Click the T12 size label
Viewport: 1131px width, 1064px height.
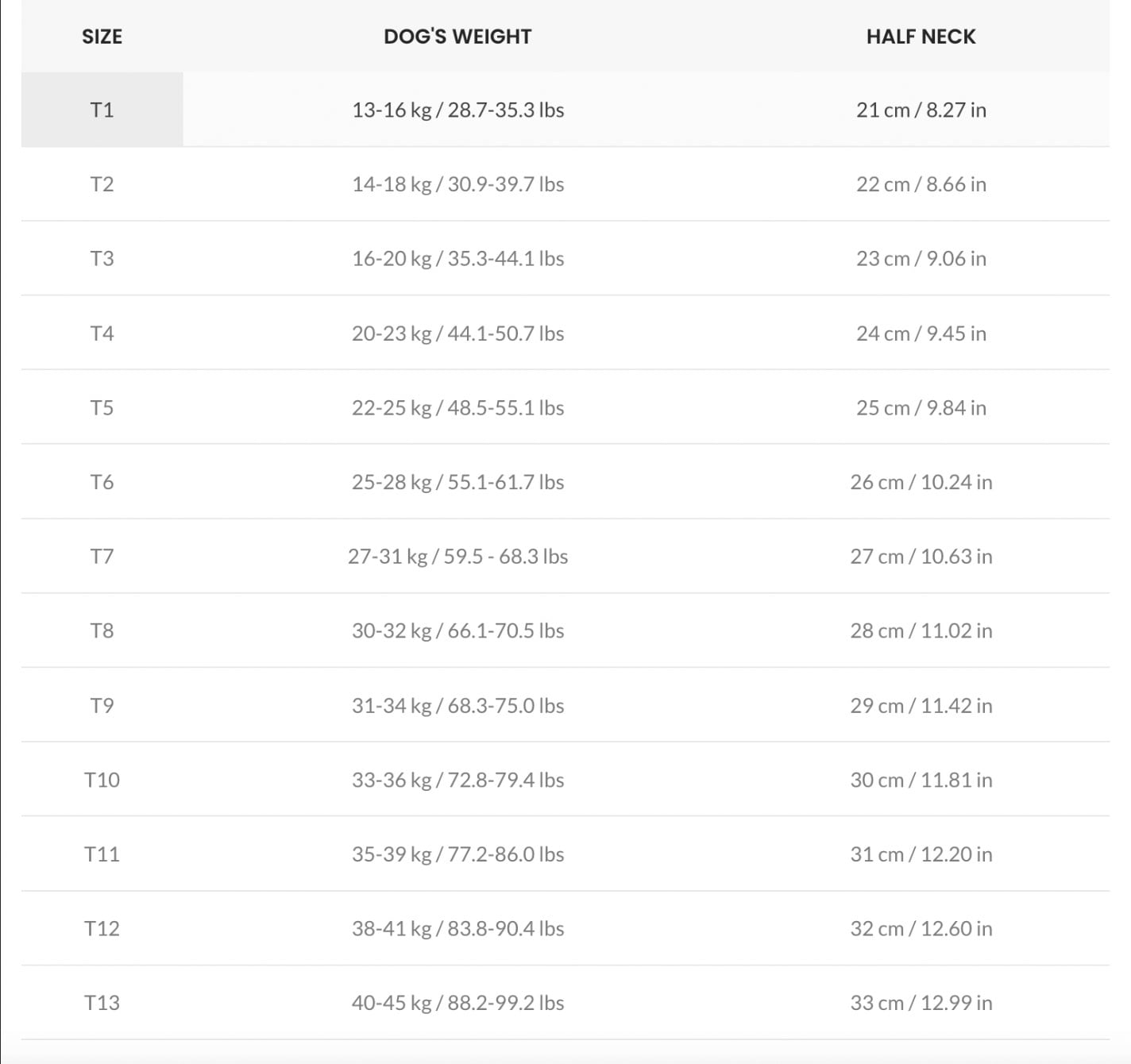(102, 929)
